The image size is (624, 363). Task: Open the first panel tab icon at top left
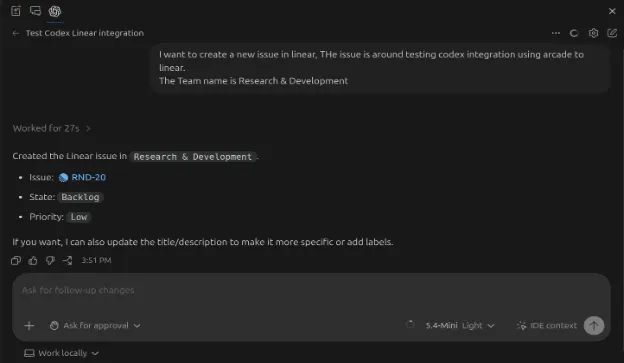(16, 11)
